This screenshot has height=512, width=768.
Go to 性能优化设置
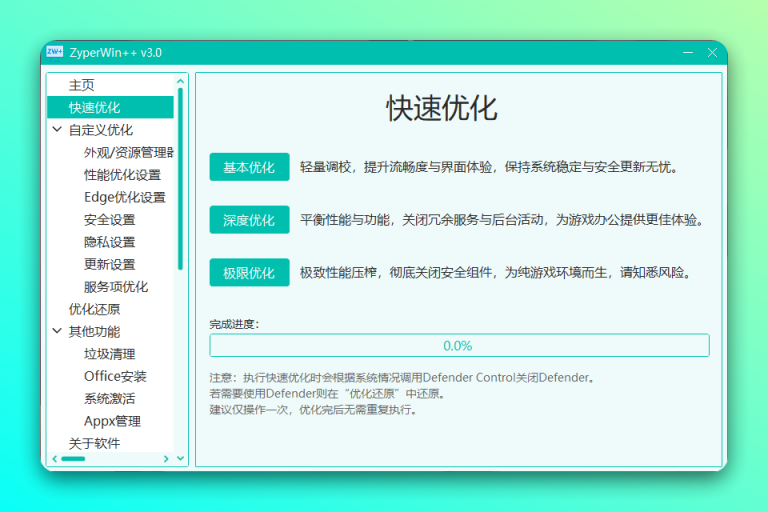122,175
